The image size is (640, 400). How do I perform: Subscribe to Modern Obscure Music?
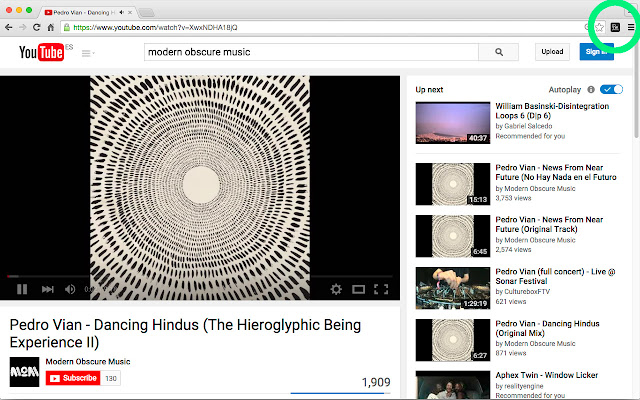73,378
